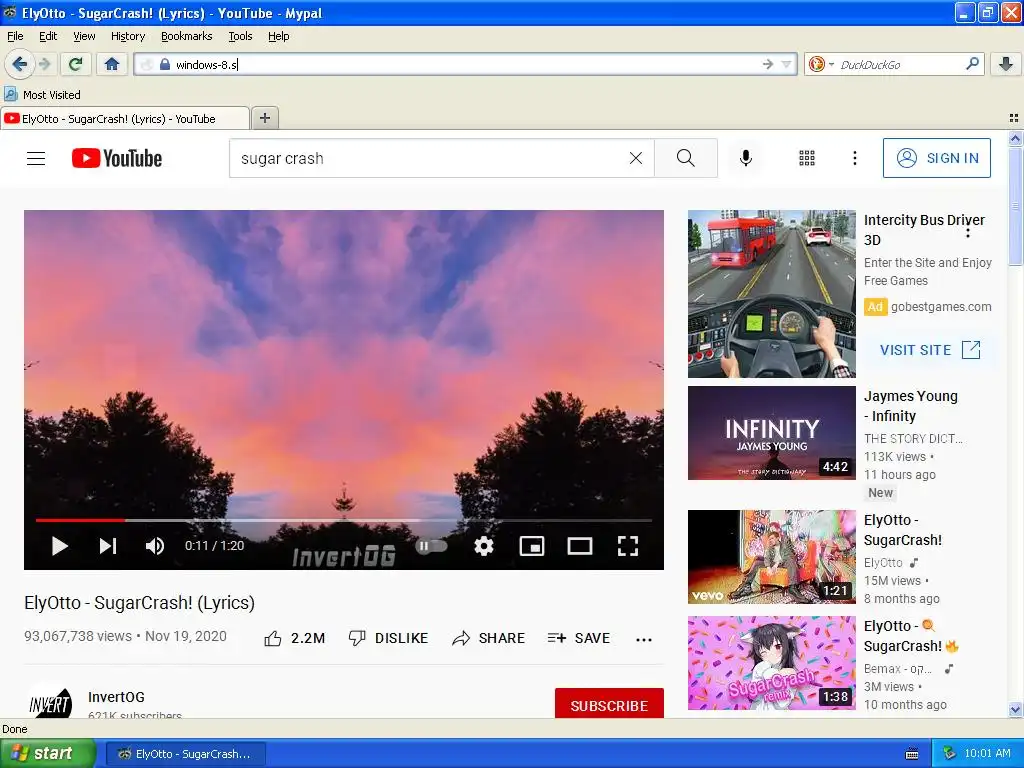Skip to the next video

tap(108, 546)
